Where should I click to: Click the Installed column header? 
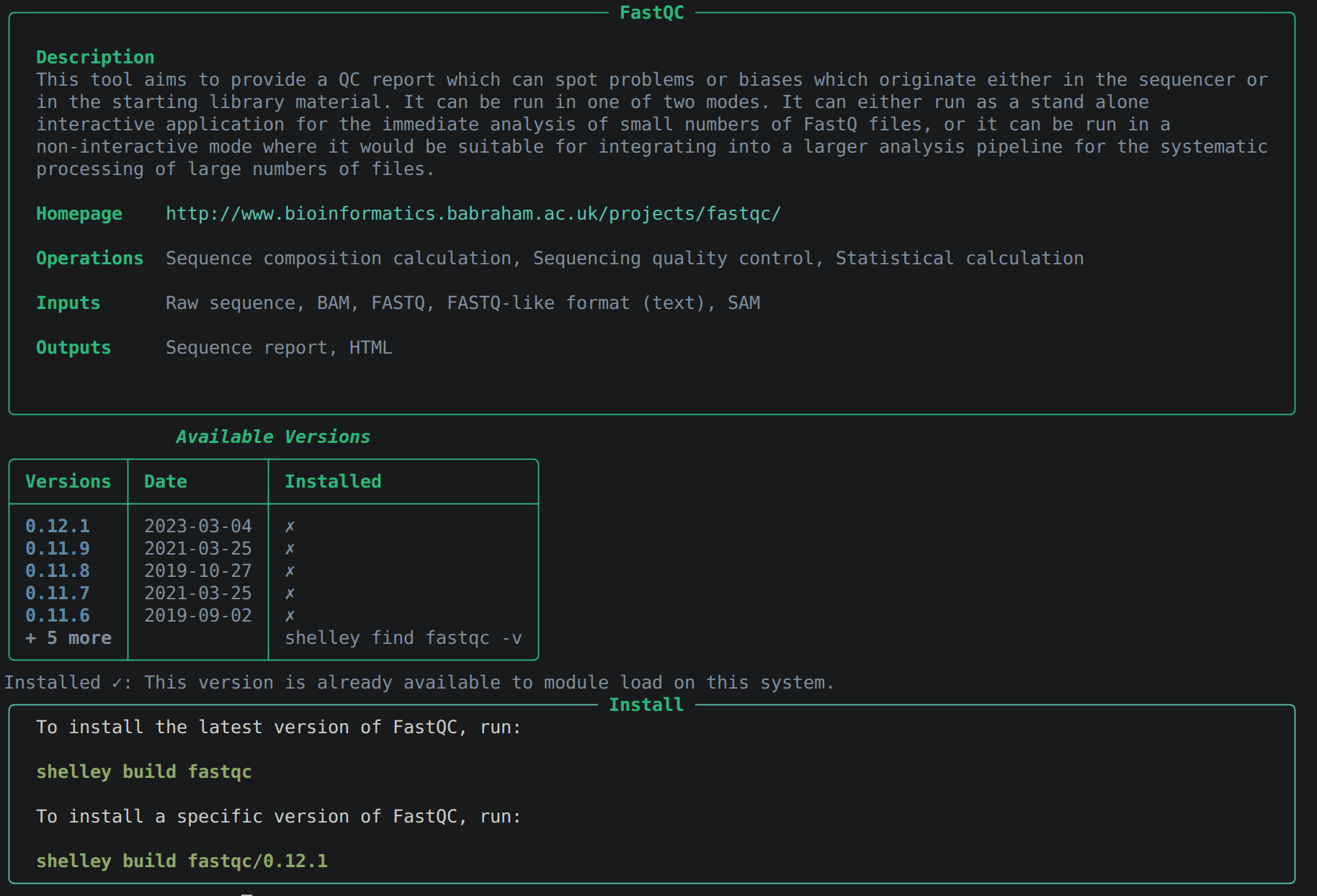tap(333, 482)
